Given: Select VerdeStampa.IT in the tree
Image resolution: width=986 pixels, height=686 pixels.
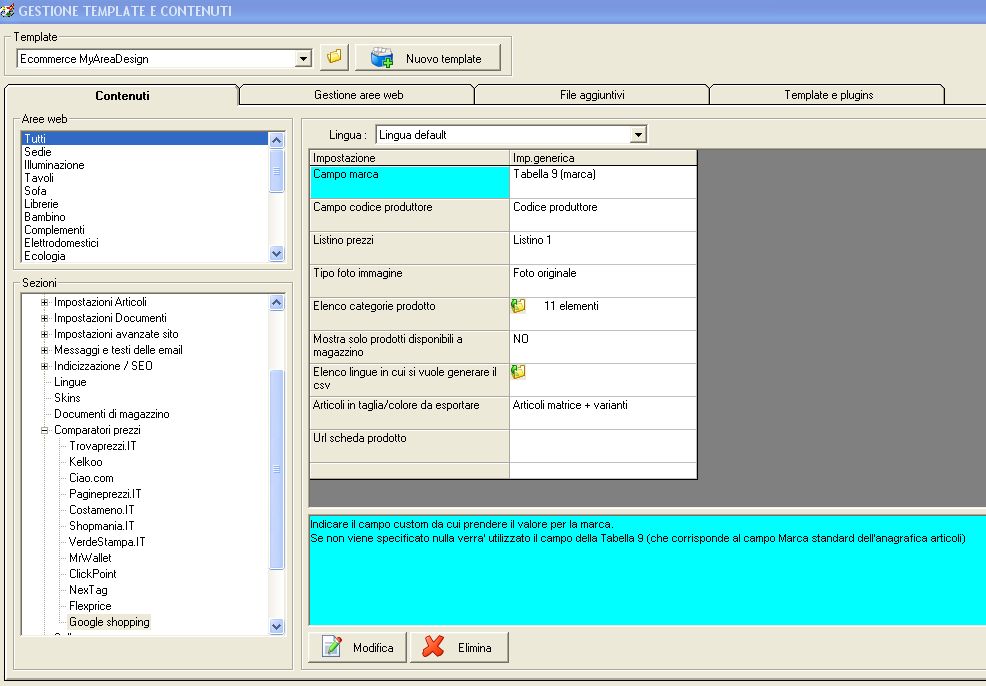Looking at the screenshot, I should pyautogui.click(x=107, y=541).
